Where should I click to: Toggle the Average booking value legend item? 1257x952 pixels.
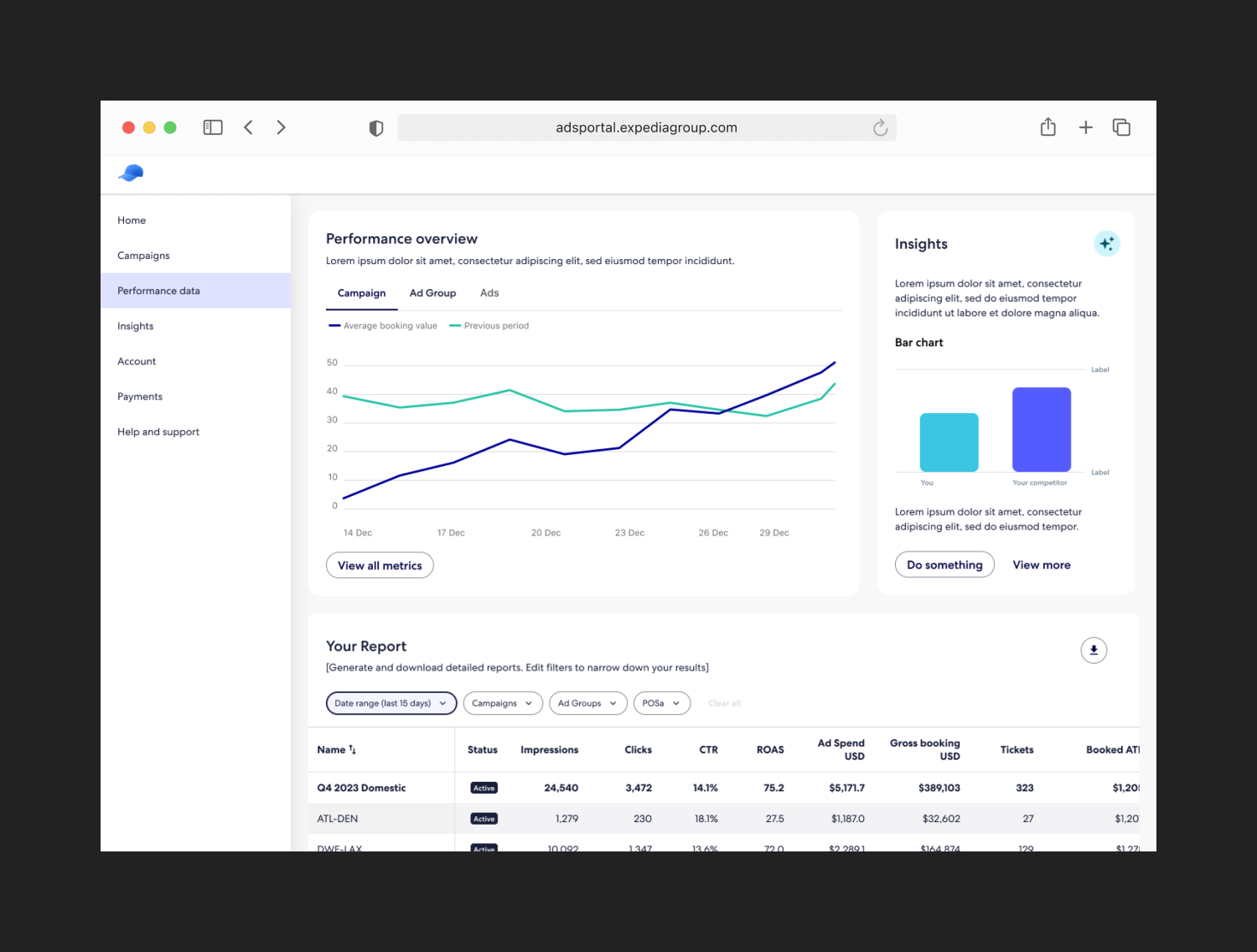383,325
